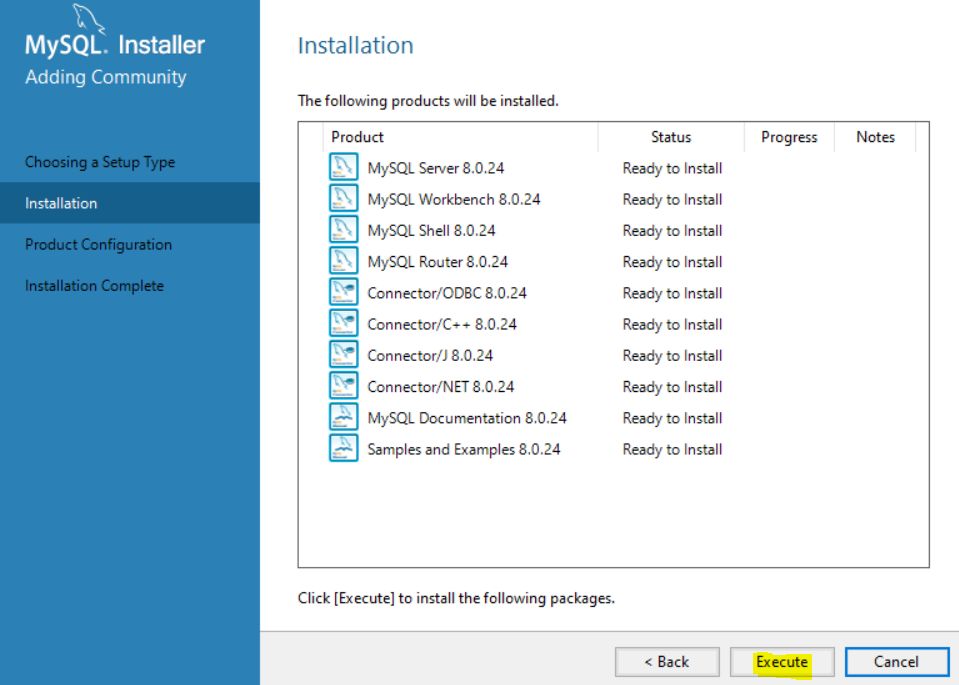Select the MySQL Router 8.0.24 row text
Screen dimensions: 959x685
[437, 262]
